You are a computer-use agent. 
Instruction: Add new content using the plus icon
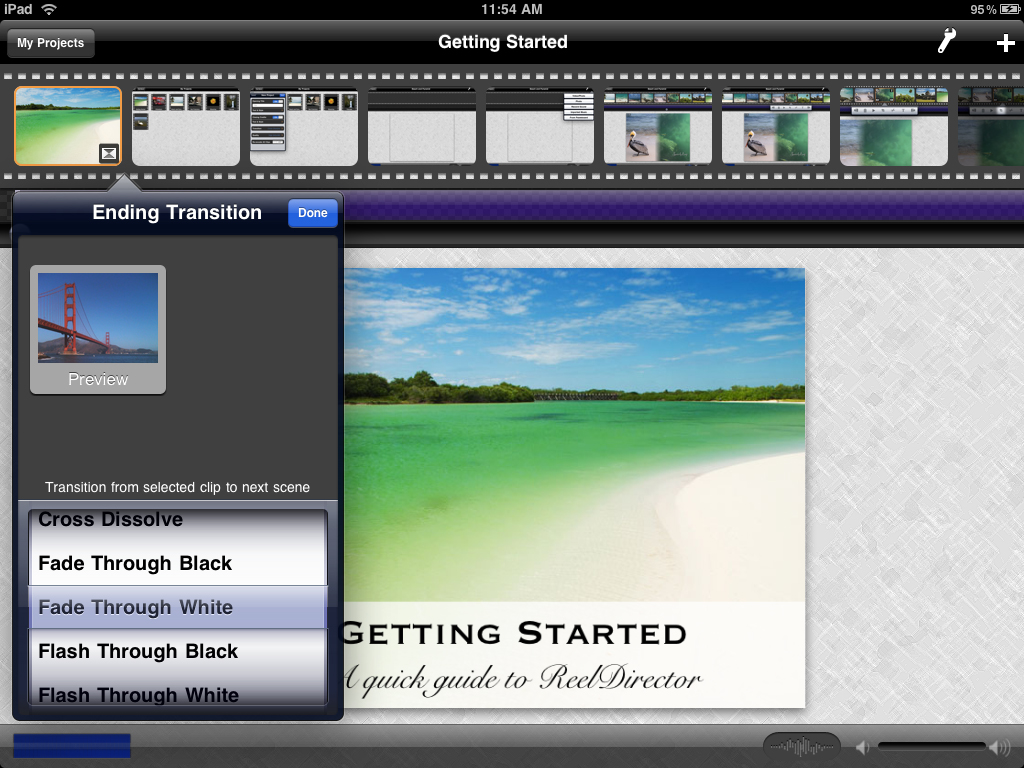coord(1005,42)
